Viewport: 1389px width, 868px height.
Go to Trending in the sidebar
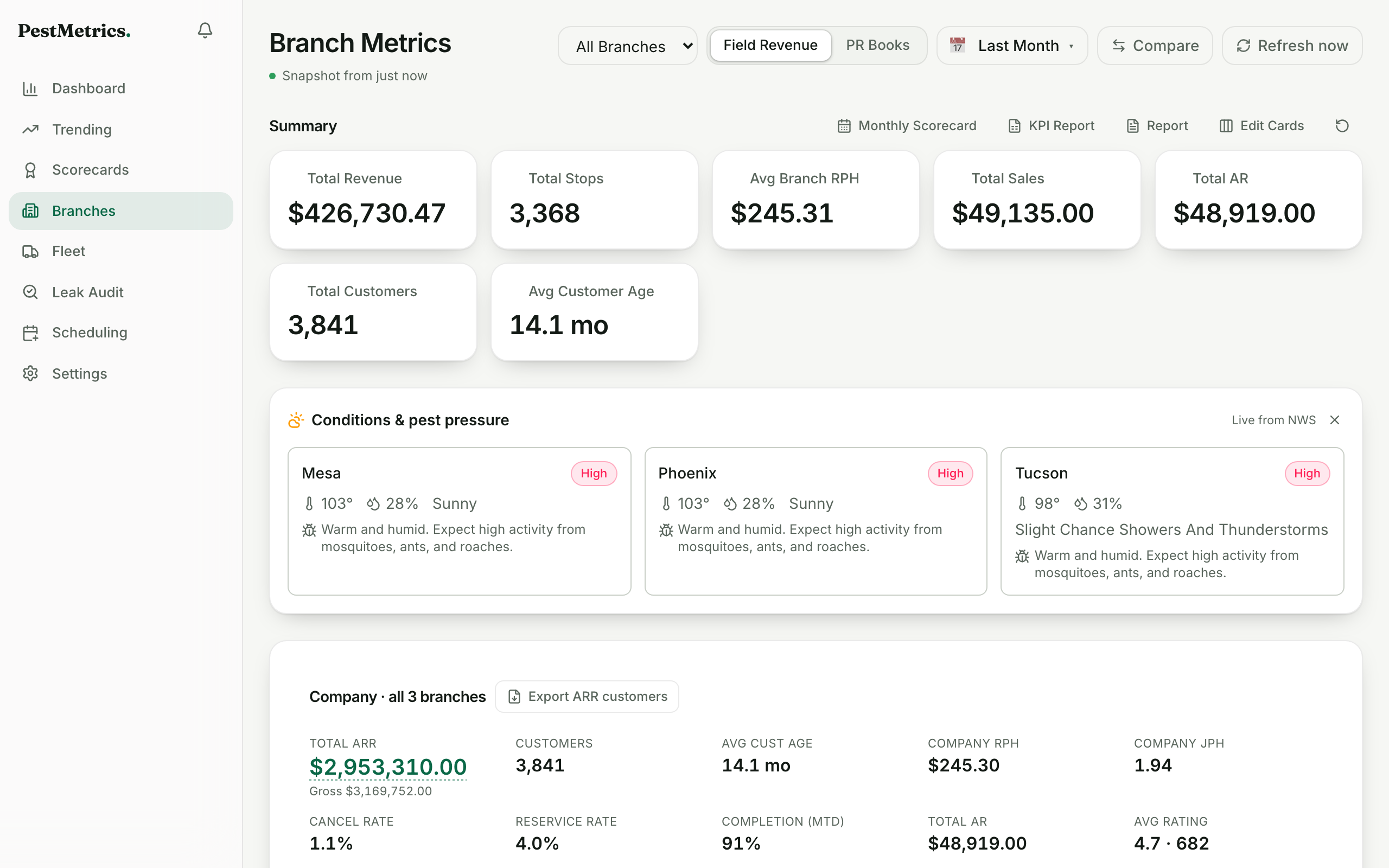[120, 129]
